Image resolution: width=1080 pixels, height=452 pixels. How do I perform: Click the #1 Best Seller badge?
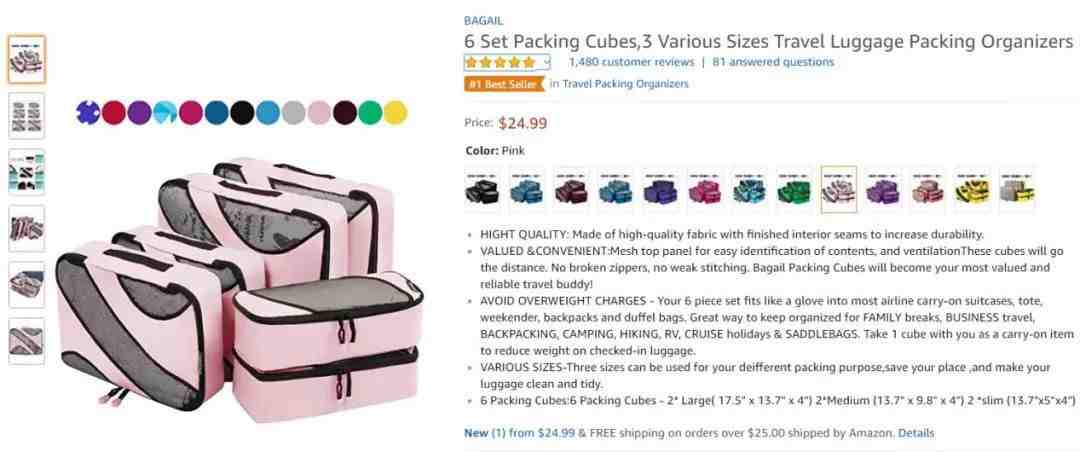tap(504, 84)
